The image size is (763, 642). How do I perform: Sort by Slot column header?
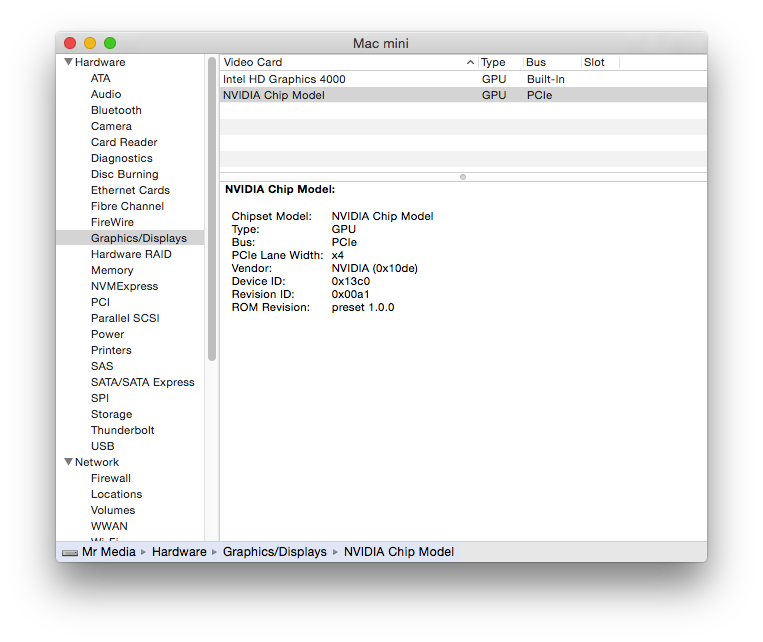(600, 62)
